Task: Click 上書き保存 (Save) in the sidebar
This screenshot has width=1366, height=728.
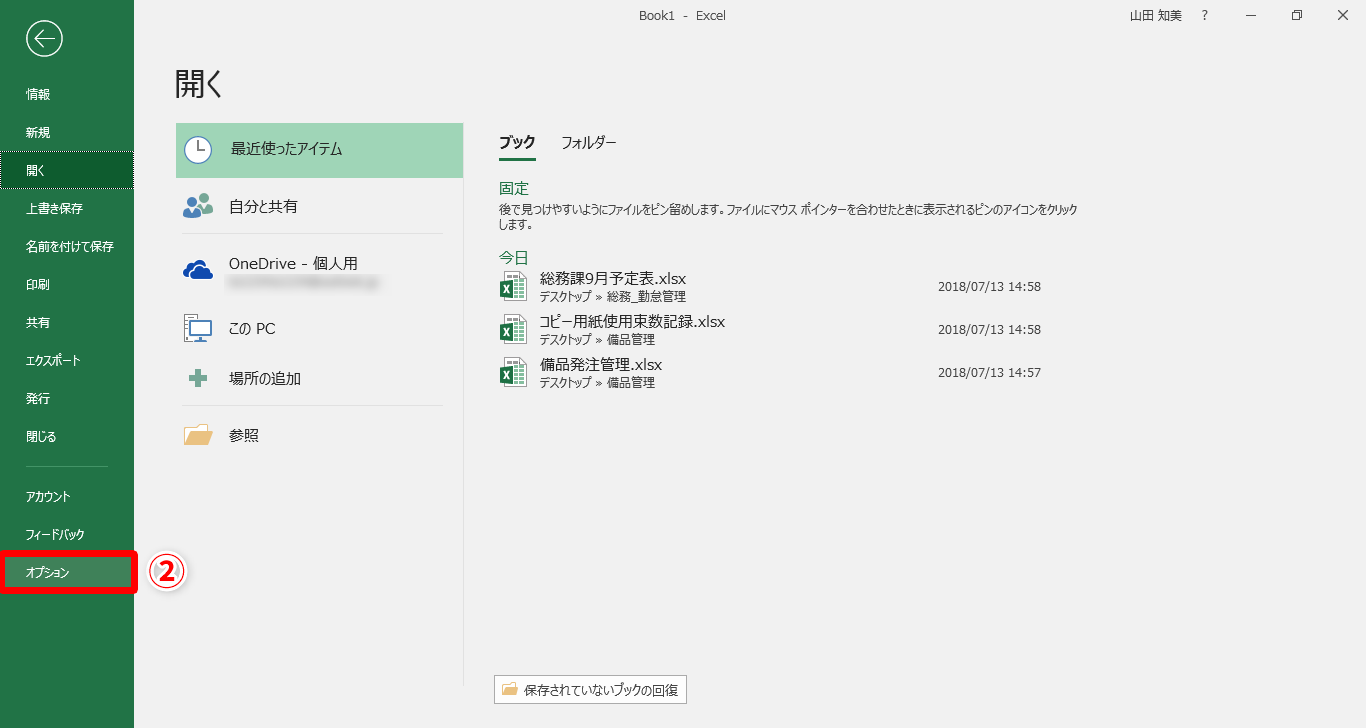Action: (67, 208)
